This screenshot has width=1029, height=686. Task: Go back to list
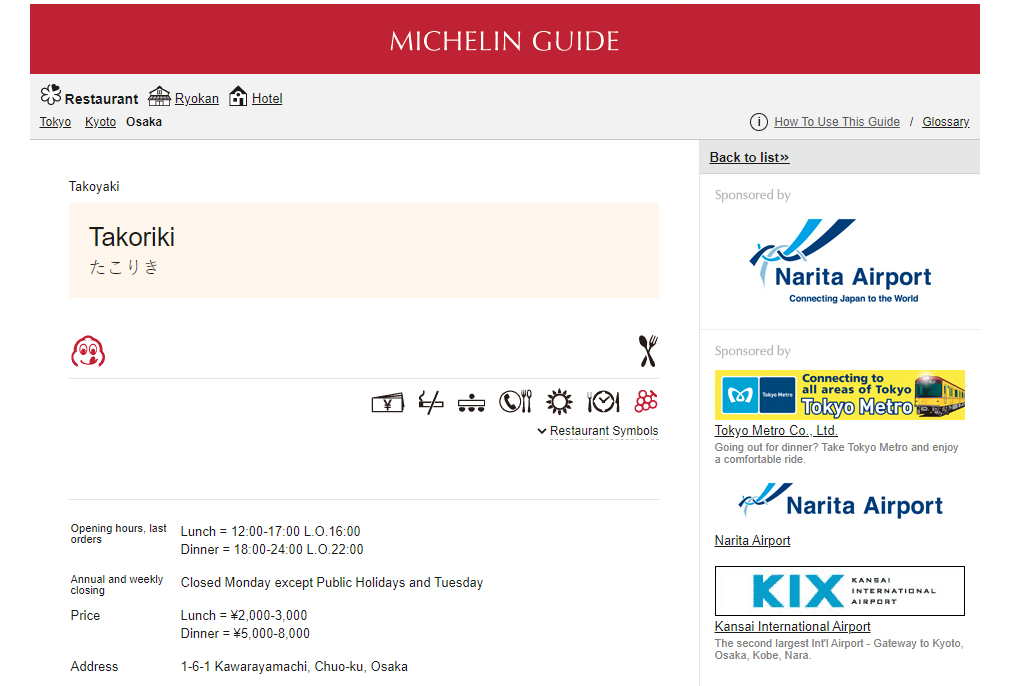click(x=749, y=157)
